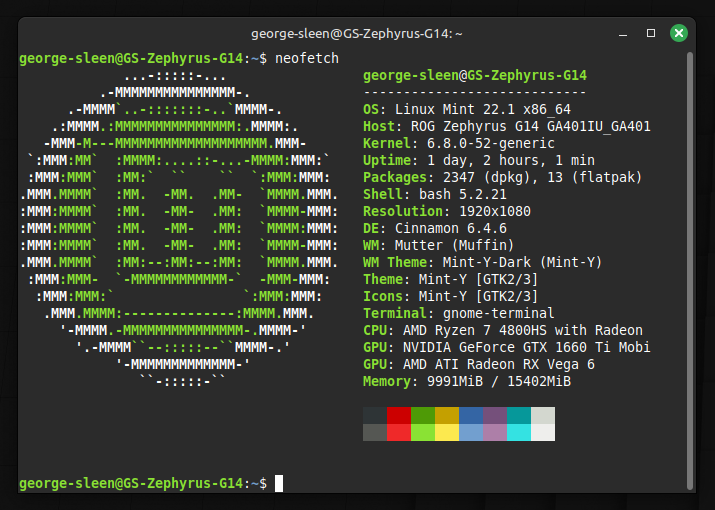Click the 'Shell: bash 5.2.21' line
715x510 pixels.
click(435, 194)
